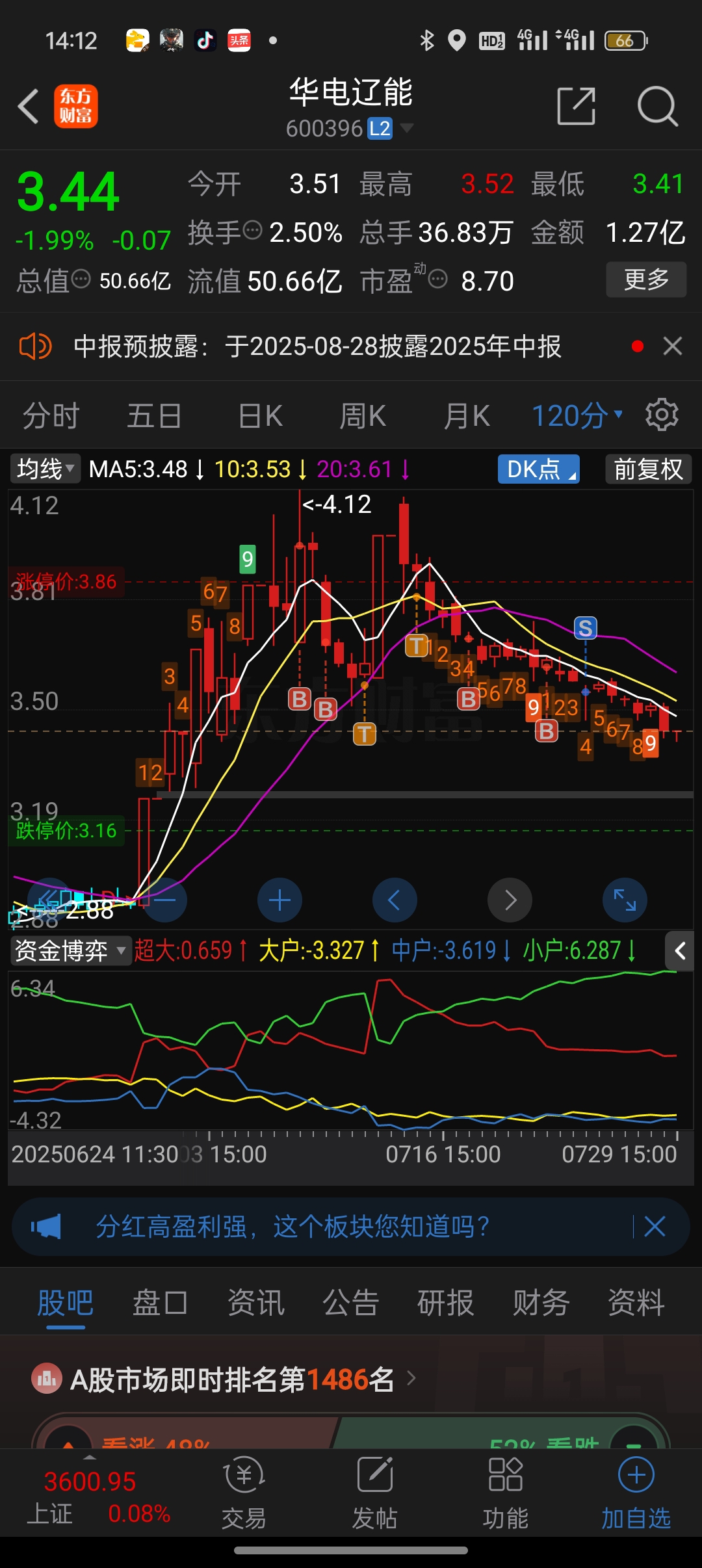The height and width of the screenshot is (1568, 702).
Task: Tap info icon next to 换手
Action: [252, 229]
